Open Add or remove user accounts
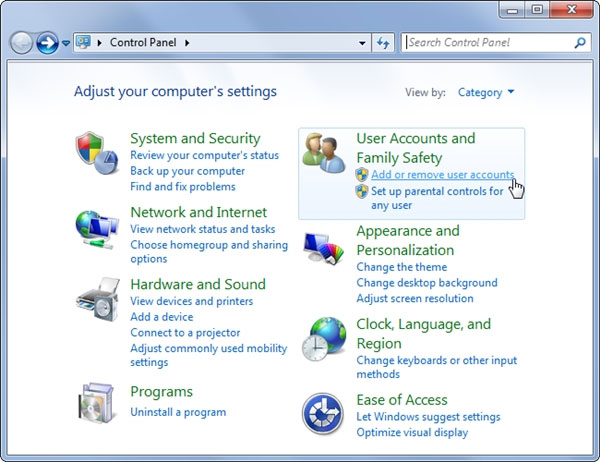The height and width of the screenshot is (462, 600). click(443, 175)
